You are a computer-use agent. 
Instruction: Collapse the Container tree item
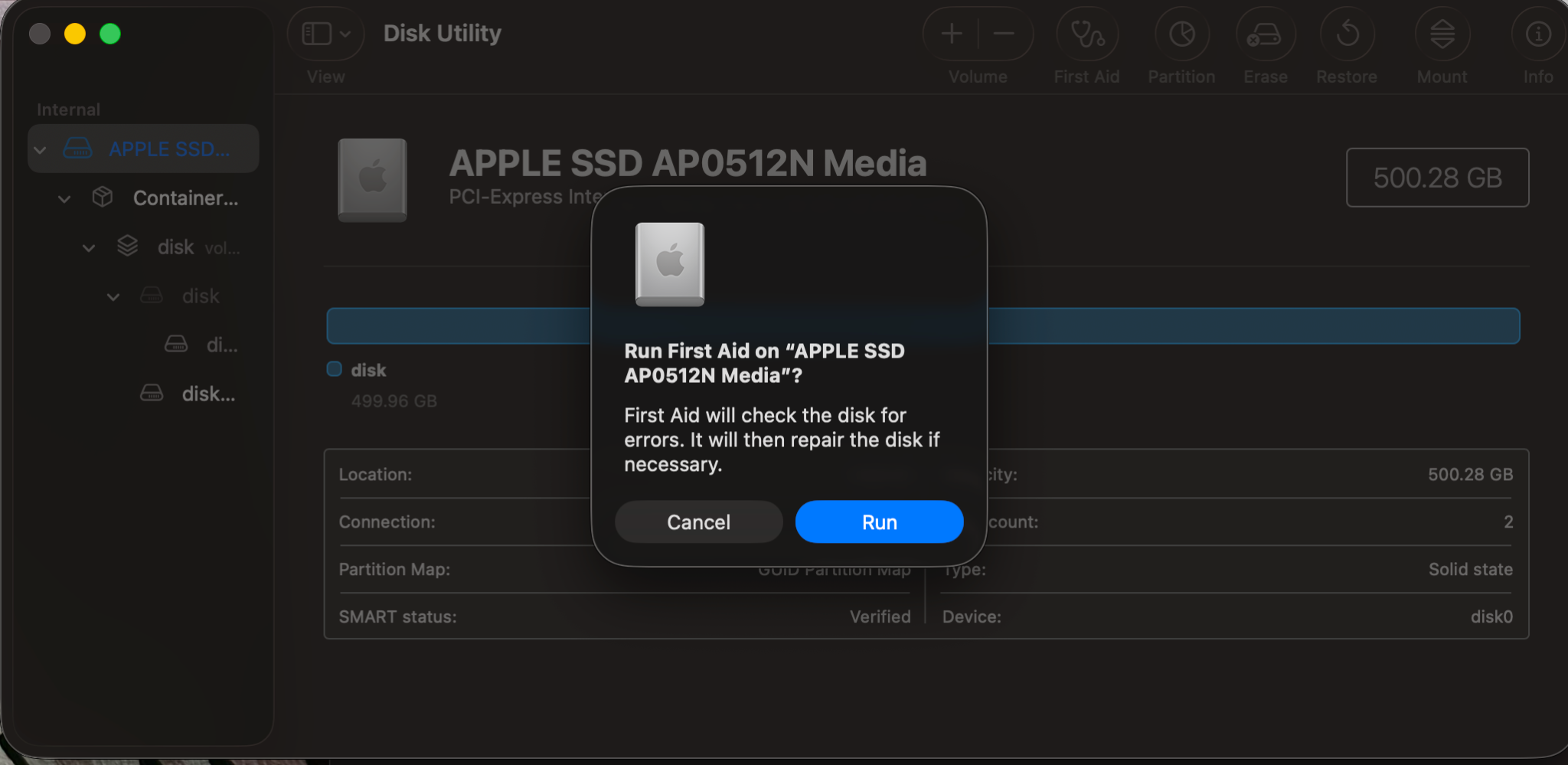64,198
